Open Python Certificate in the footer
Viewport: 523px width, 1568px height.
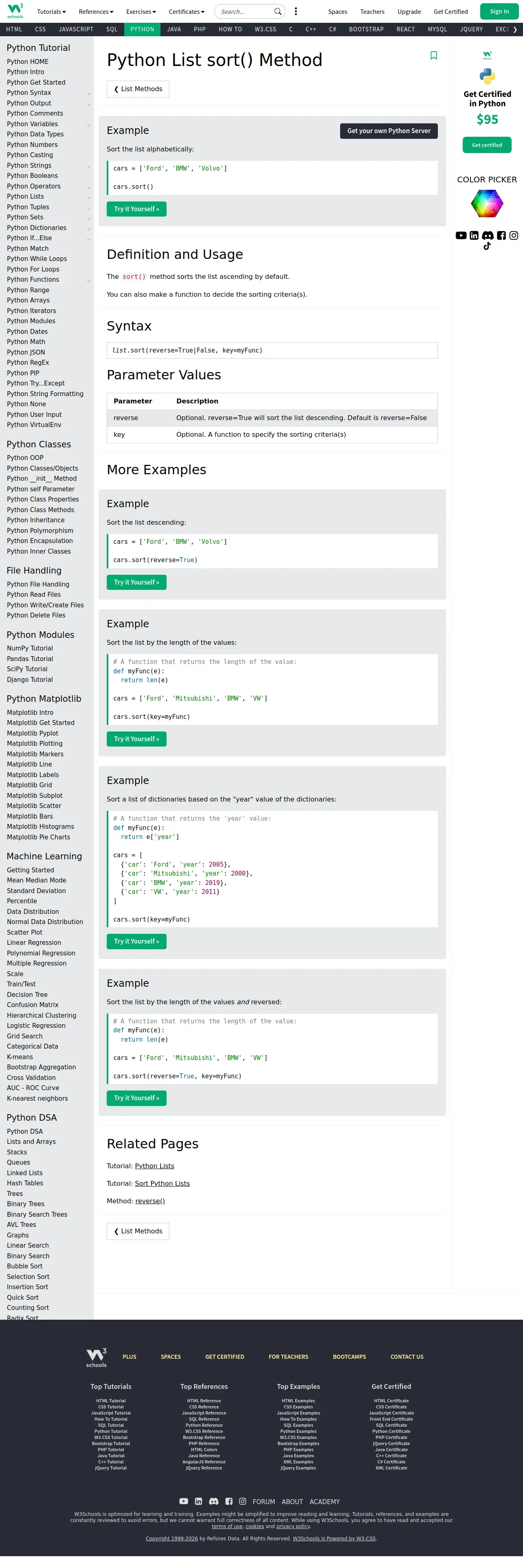coord(391,1432)
